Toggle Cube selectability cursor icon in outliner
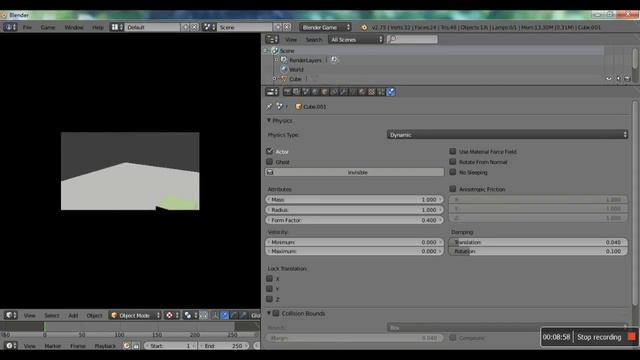 tap(618, 78)
